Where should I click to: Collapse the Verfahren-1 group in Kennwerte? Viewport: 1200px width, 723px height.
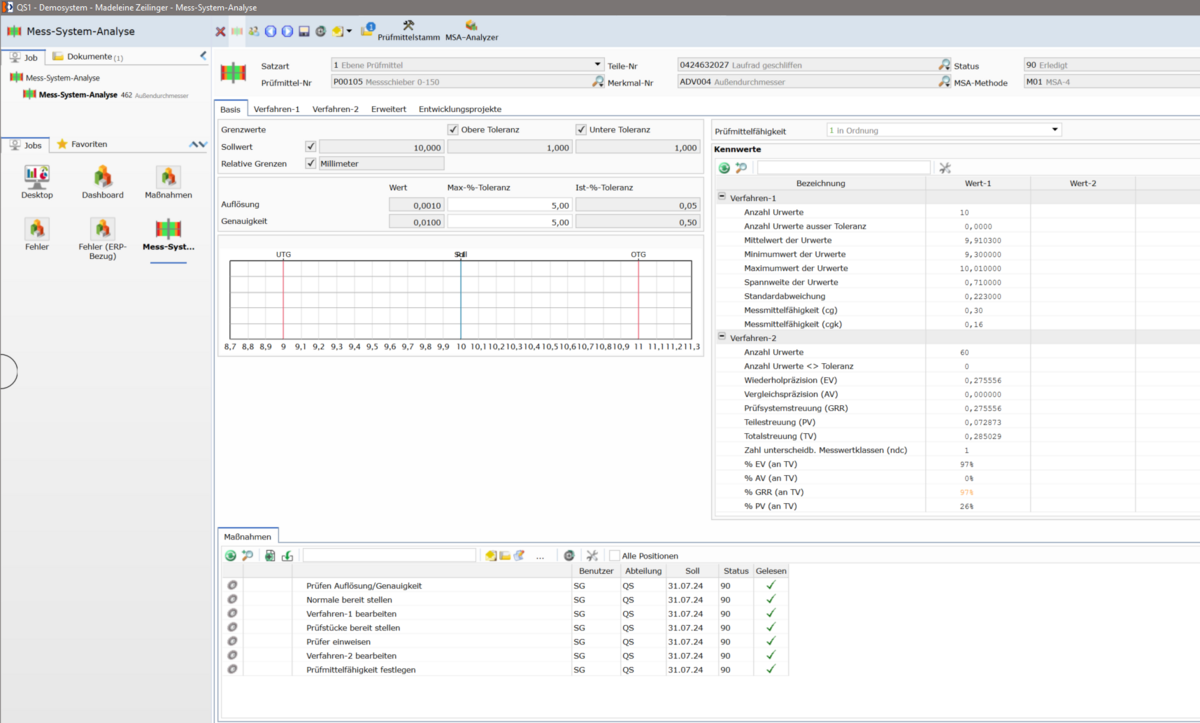pyautogui.click(x=722, y=198)
